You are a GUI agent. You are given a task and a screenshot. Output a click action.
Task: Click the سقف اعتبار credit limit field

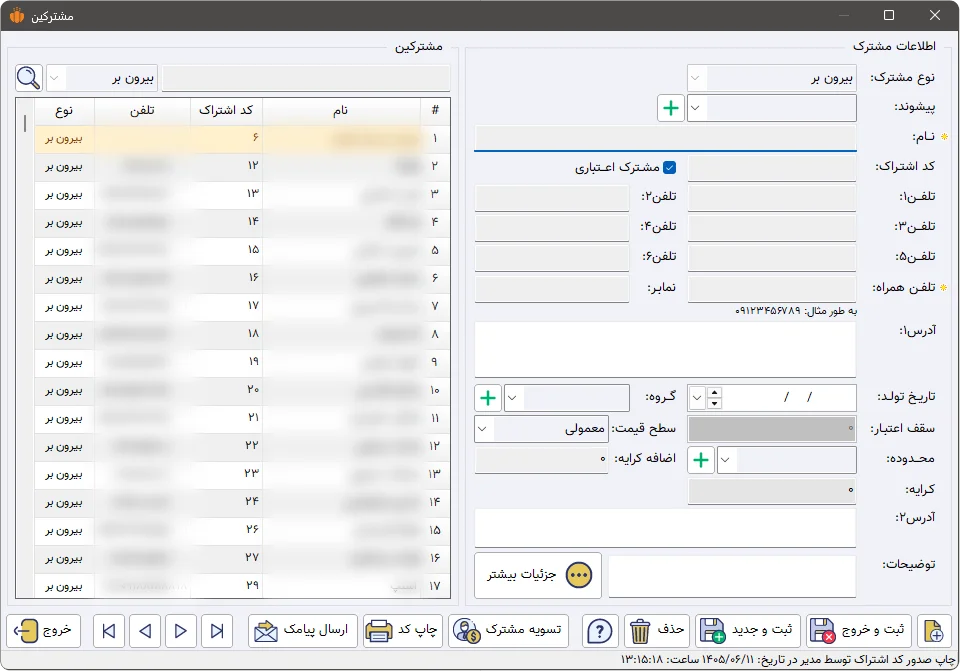pyautogui.click(x=771, y=429)
